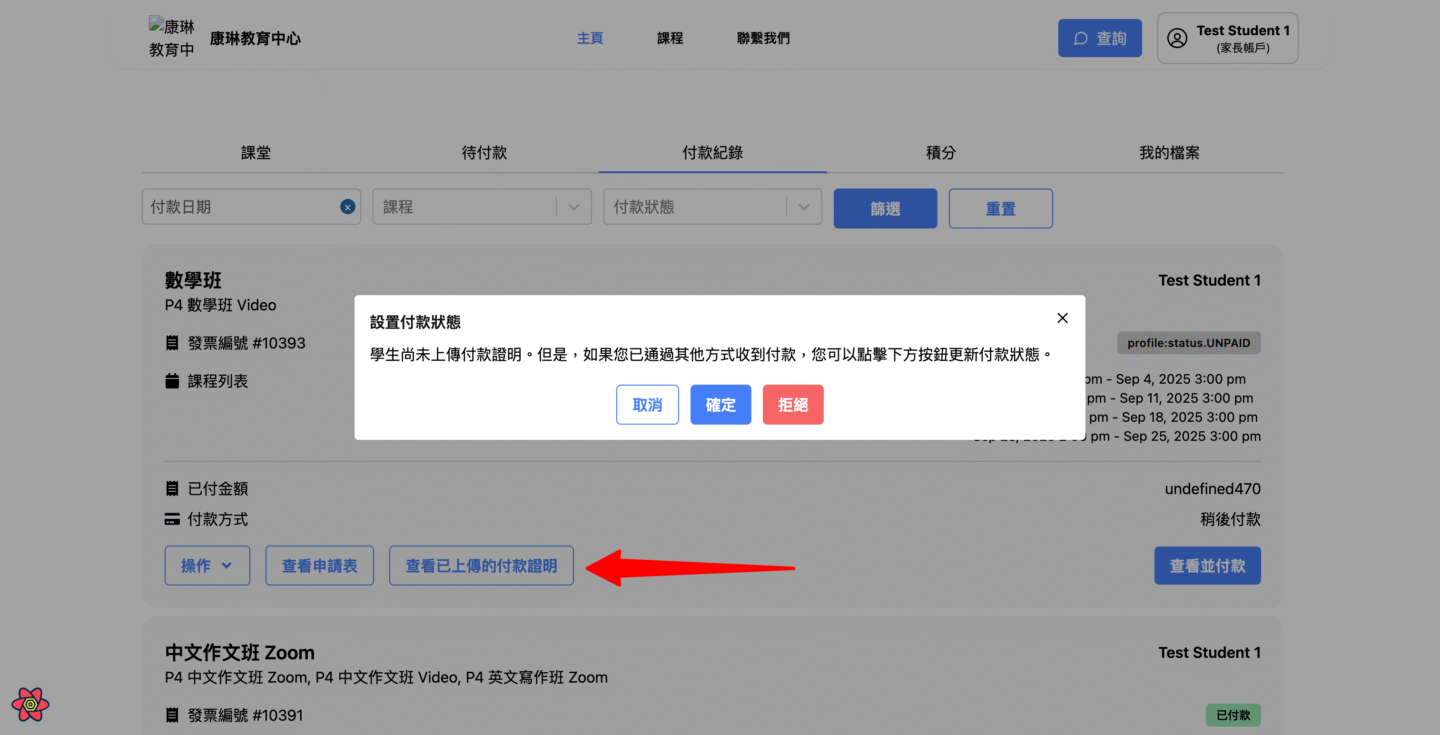The image size is (1440, 735).
Task: Confirm with the blue 確定 button
Action: 720,405
